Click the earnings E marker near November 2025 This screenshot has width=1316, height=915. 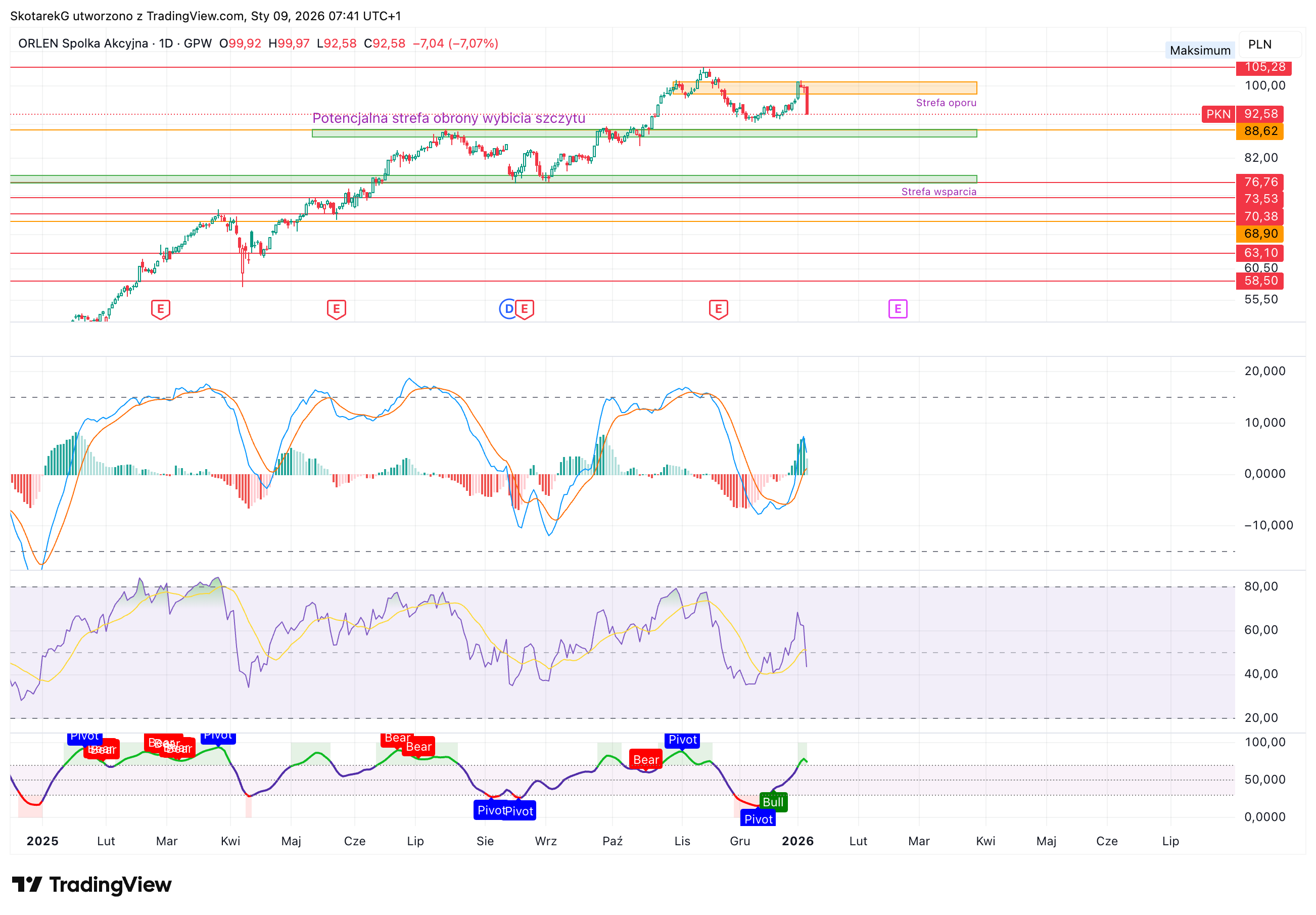[718, 309]
